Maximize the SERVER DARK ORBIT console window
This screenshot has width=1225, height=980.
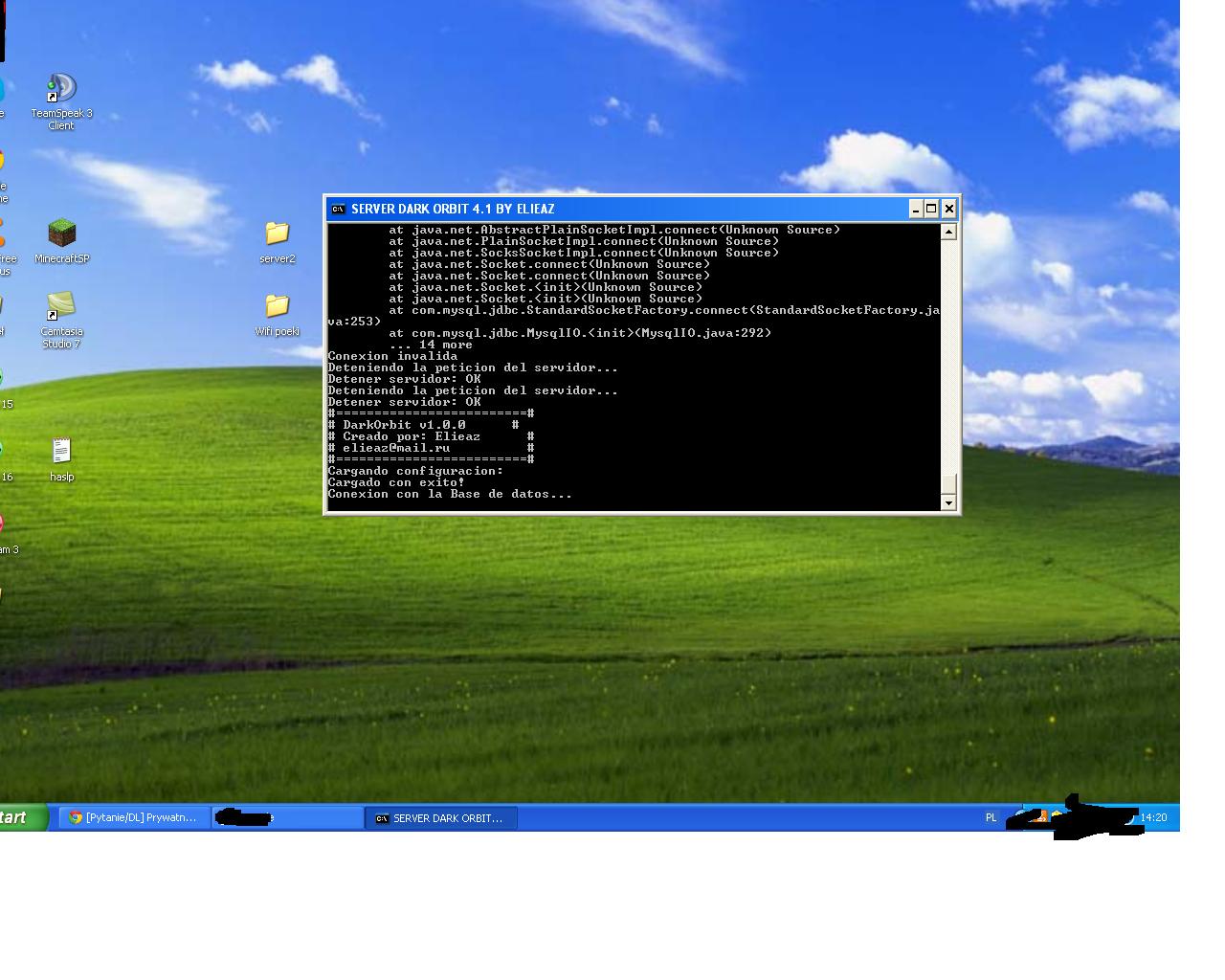click(931, 209)
